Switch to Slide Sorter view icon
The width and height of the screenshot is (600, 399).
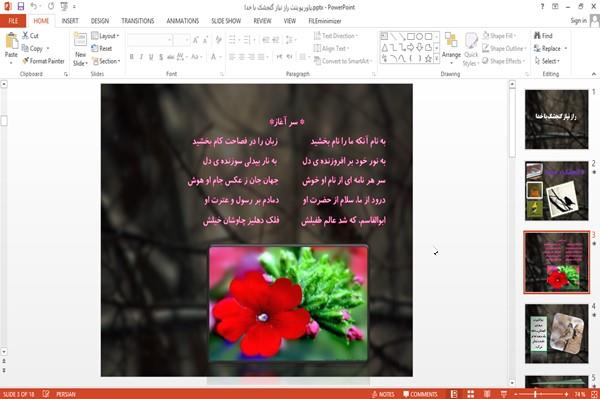pyautogui.click(x=471, y=394)
